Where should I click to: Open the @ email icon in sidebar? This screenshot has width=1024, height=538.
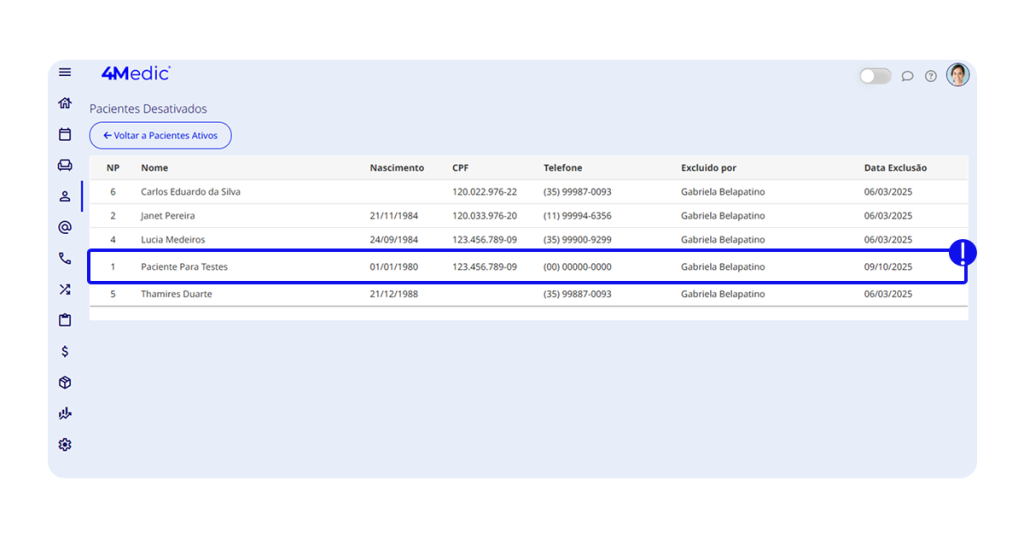tap(65, 227)
